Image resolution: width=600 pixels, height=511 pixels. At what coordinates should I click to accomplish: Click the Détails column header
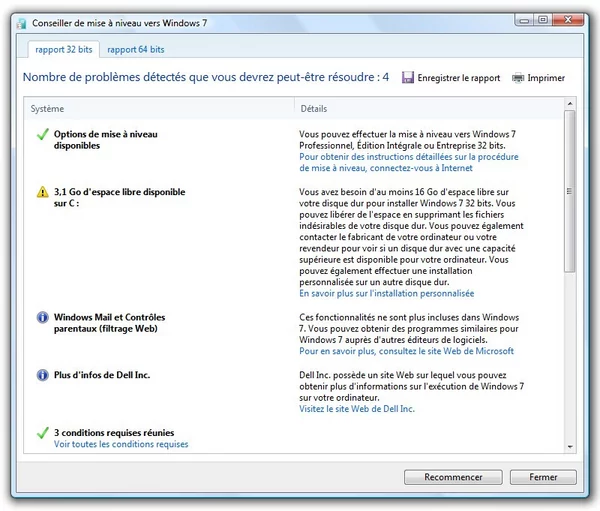coord(429,109)
